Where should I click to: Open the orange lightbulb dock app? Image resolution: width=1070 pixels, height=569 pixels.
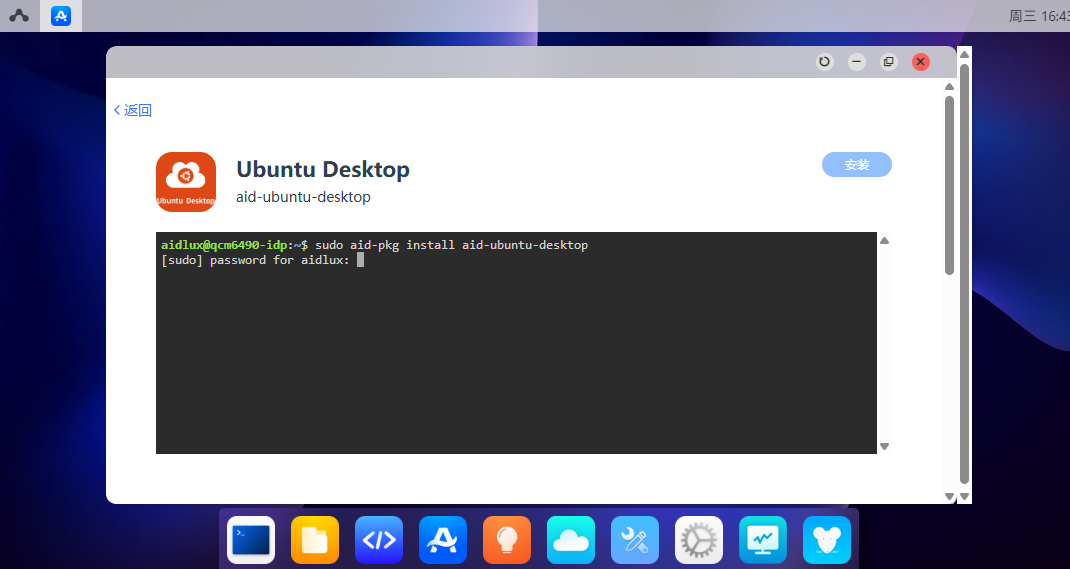click(x=507, y=540)
